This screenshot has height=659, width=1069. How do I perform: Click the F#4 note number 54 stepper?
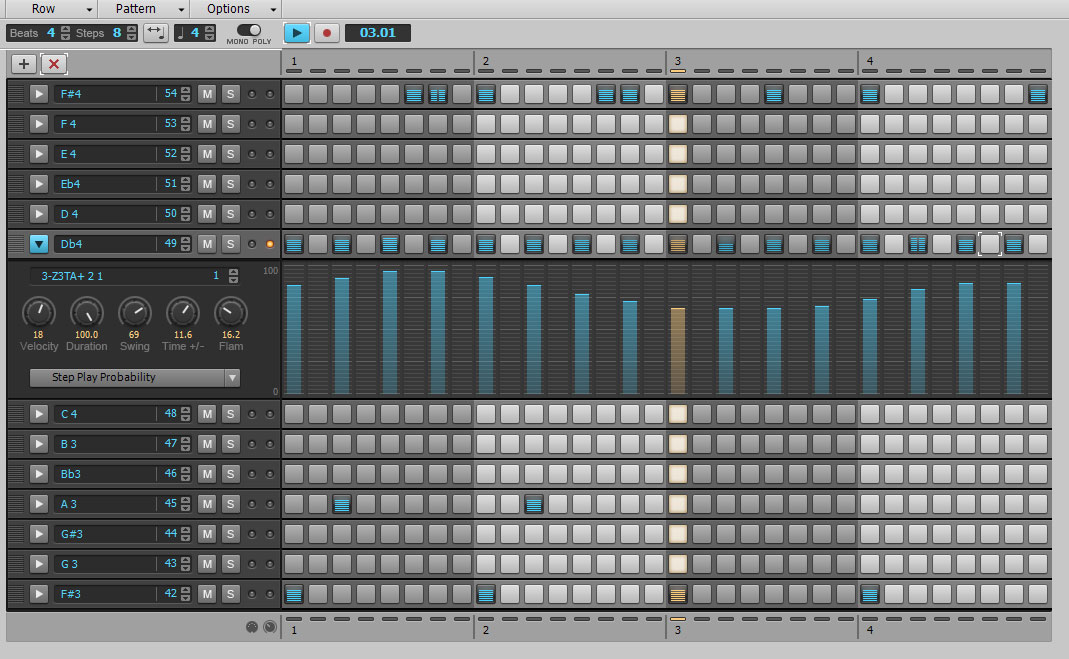pos(185,94)
